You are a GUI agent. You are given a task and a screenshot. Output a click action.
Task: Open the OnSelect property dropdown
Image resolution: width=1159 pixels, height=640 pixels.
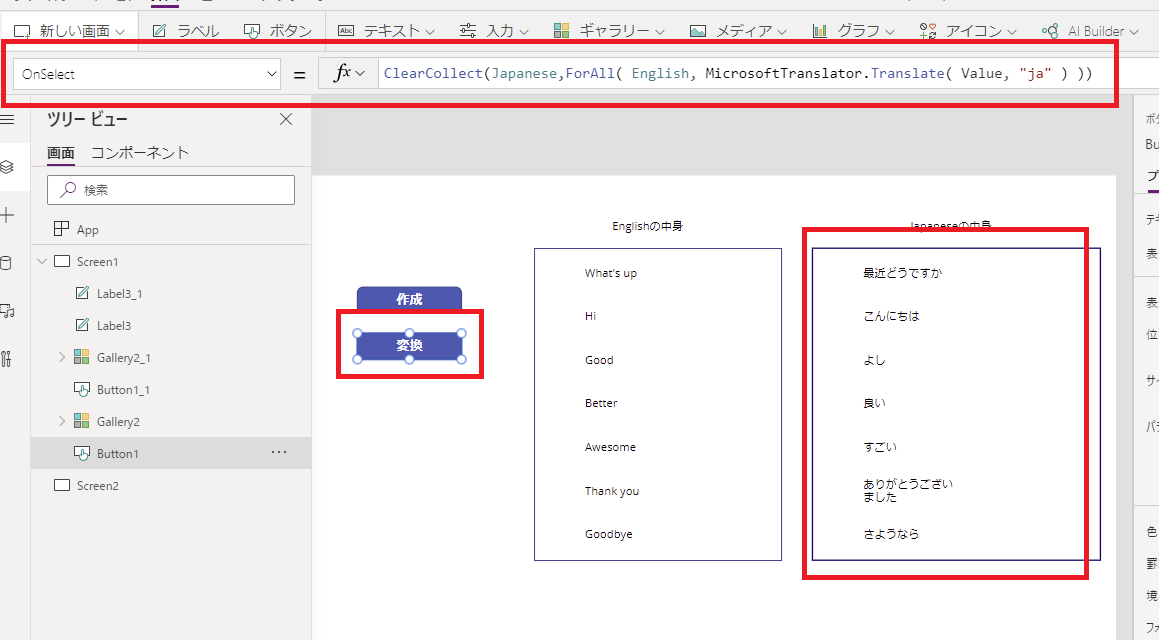(x=271, y=73)
